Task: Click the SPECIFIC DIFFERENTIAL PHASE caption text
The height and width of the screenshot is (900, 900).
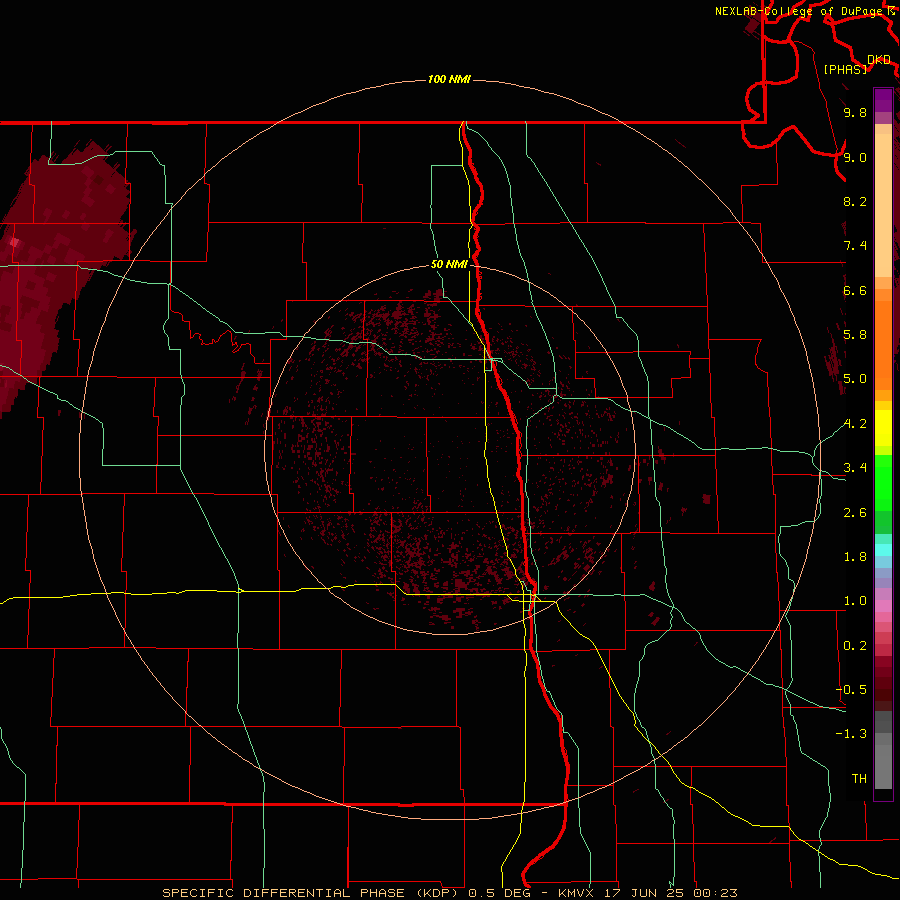Action: coord(282,893)
